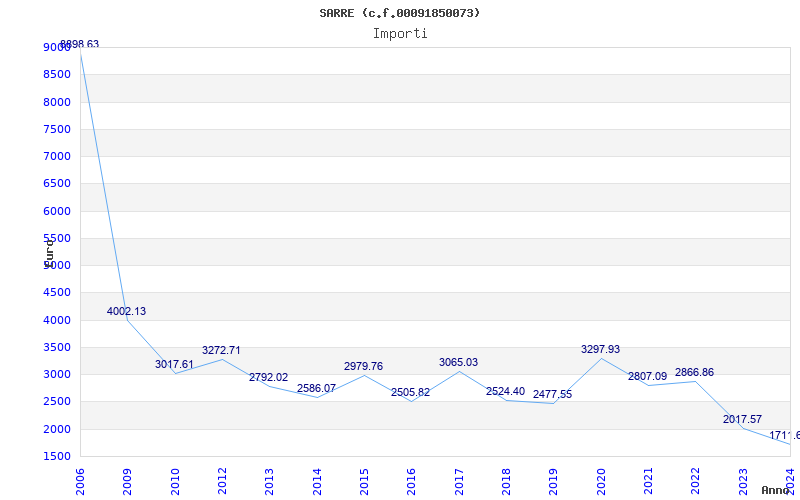
Task: Click the Euro vertical axis title
Action: [x=48, y=251]
